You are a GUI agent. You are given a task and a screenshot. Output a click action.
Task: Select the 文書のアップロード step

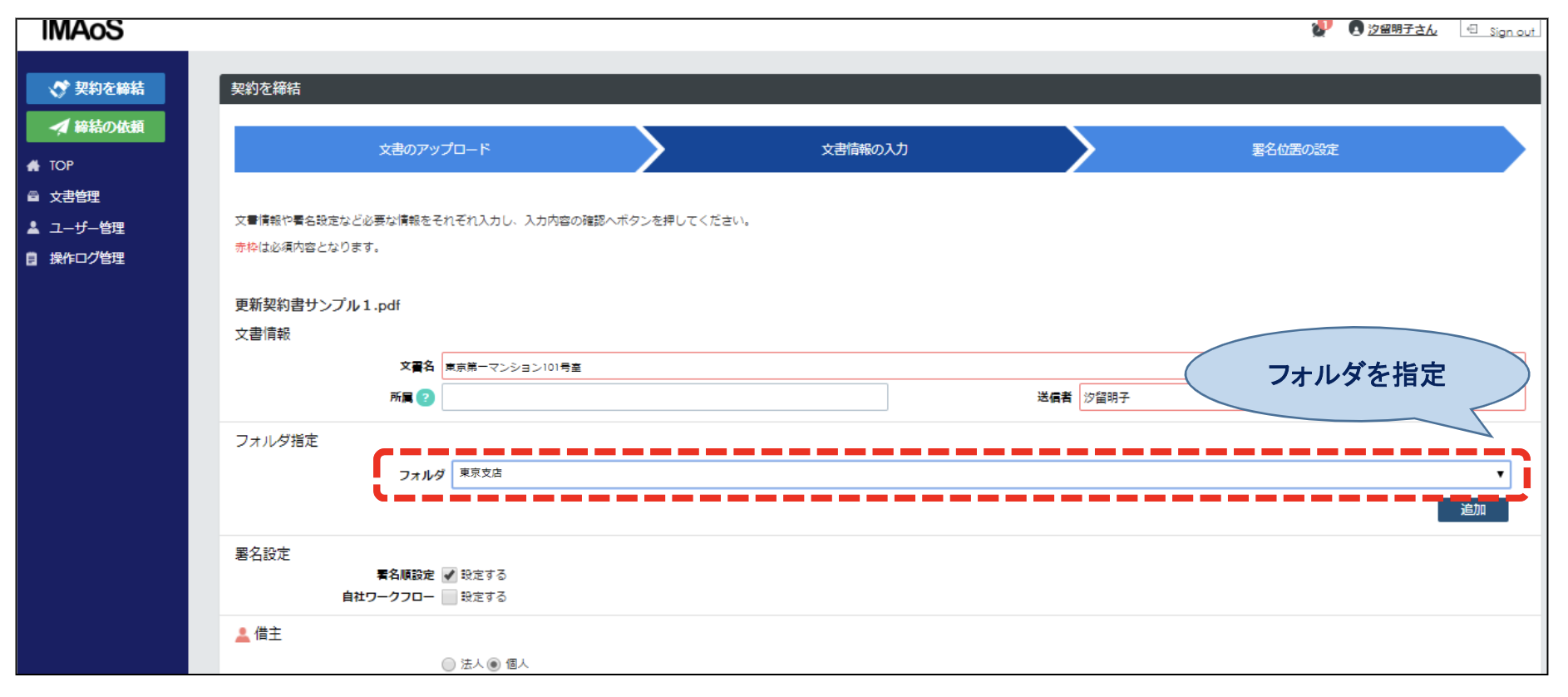(x=435, y=150)
